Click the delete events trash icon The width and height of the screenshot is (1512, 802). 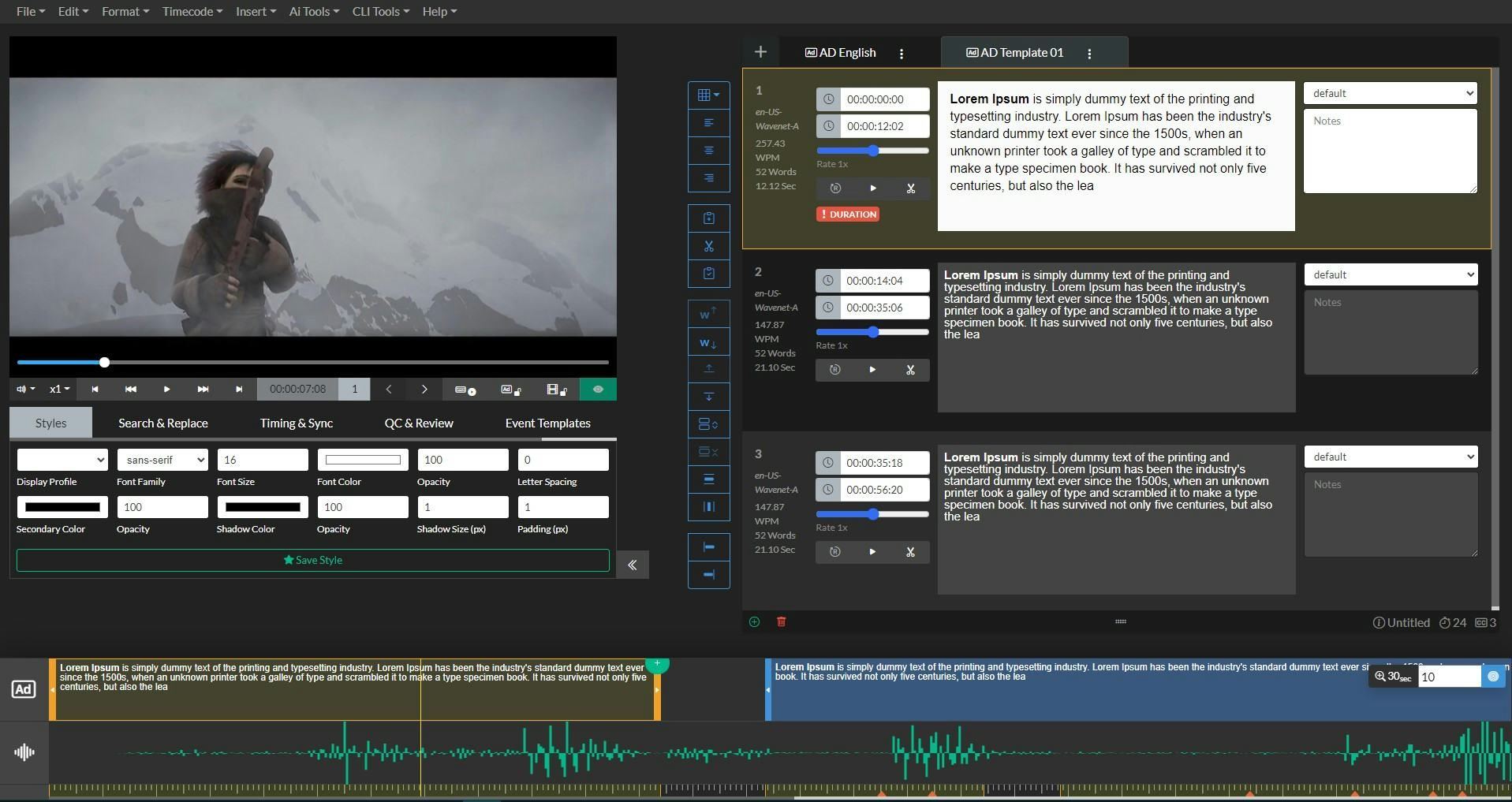(x=781, y=622)
